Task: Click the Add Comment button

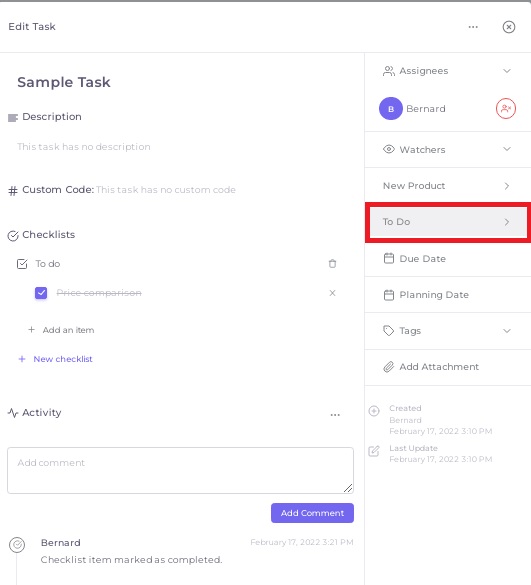Action: pos(312,513)
